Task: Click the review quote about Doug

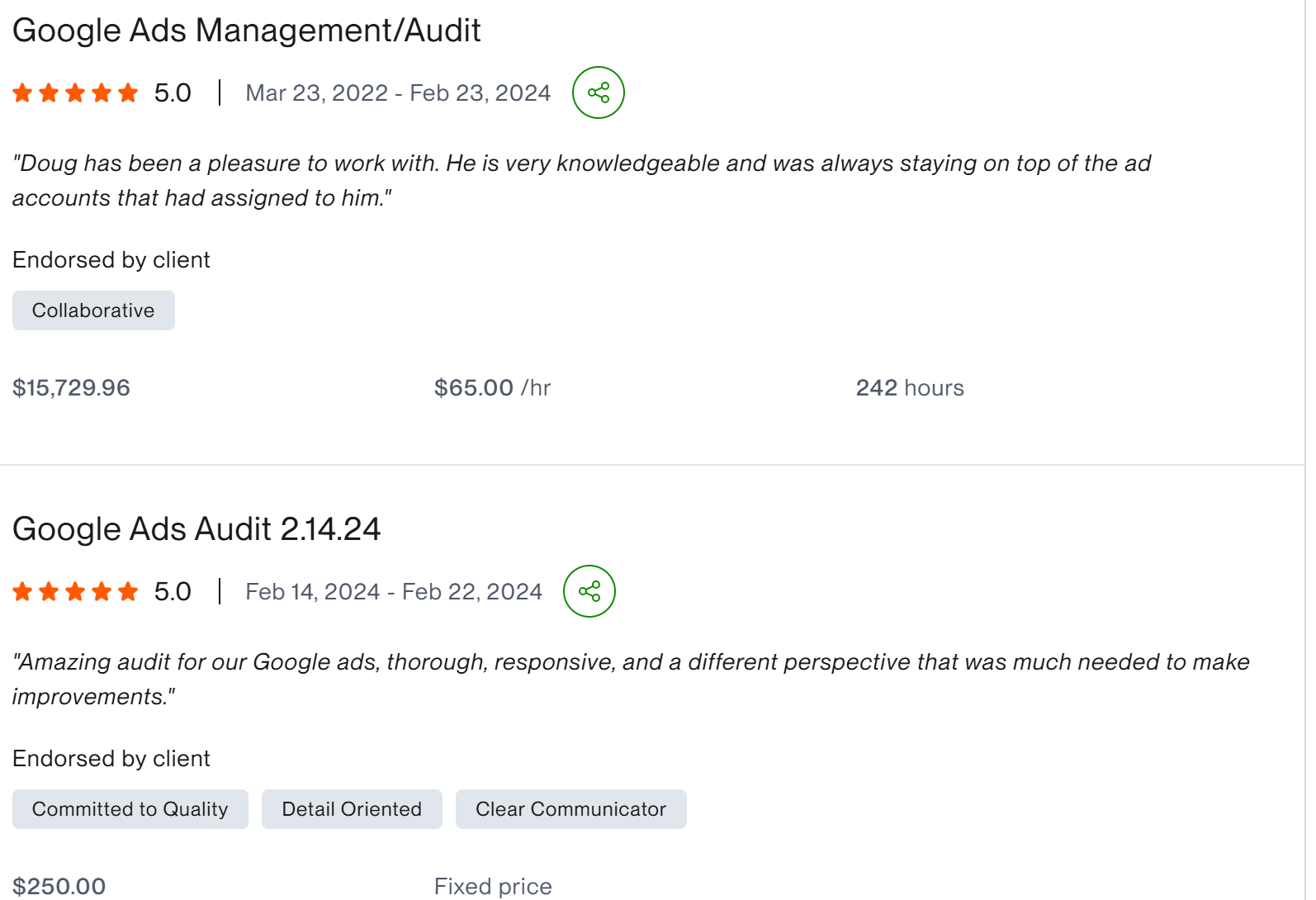Action: [581, 181]
